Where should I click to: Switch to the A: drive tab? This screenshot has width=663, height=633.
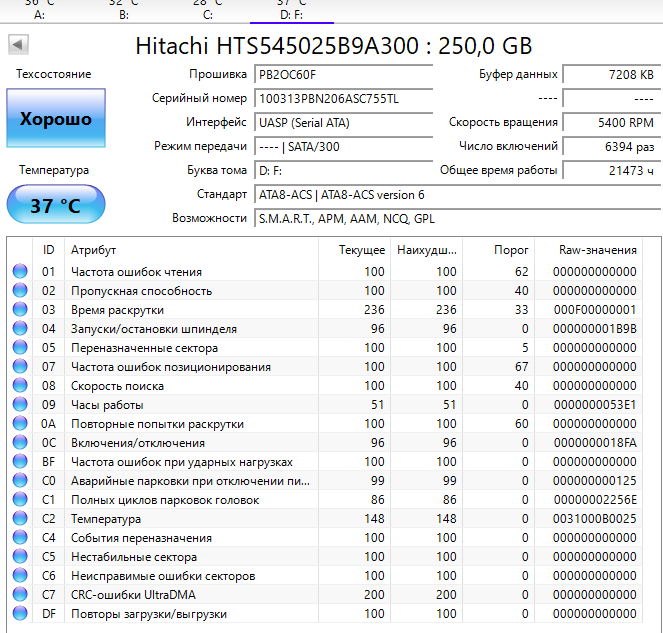39,10
